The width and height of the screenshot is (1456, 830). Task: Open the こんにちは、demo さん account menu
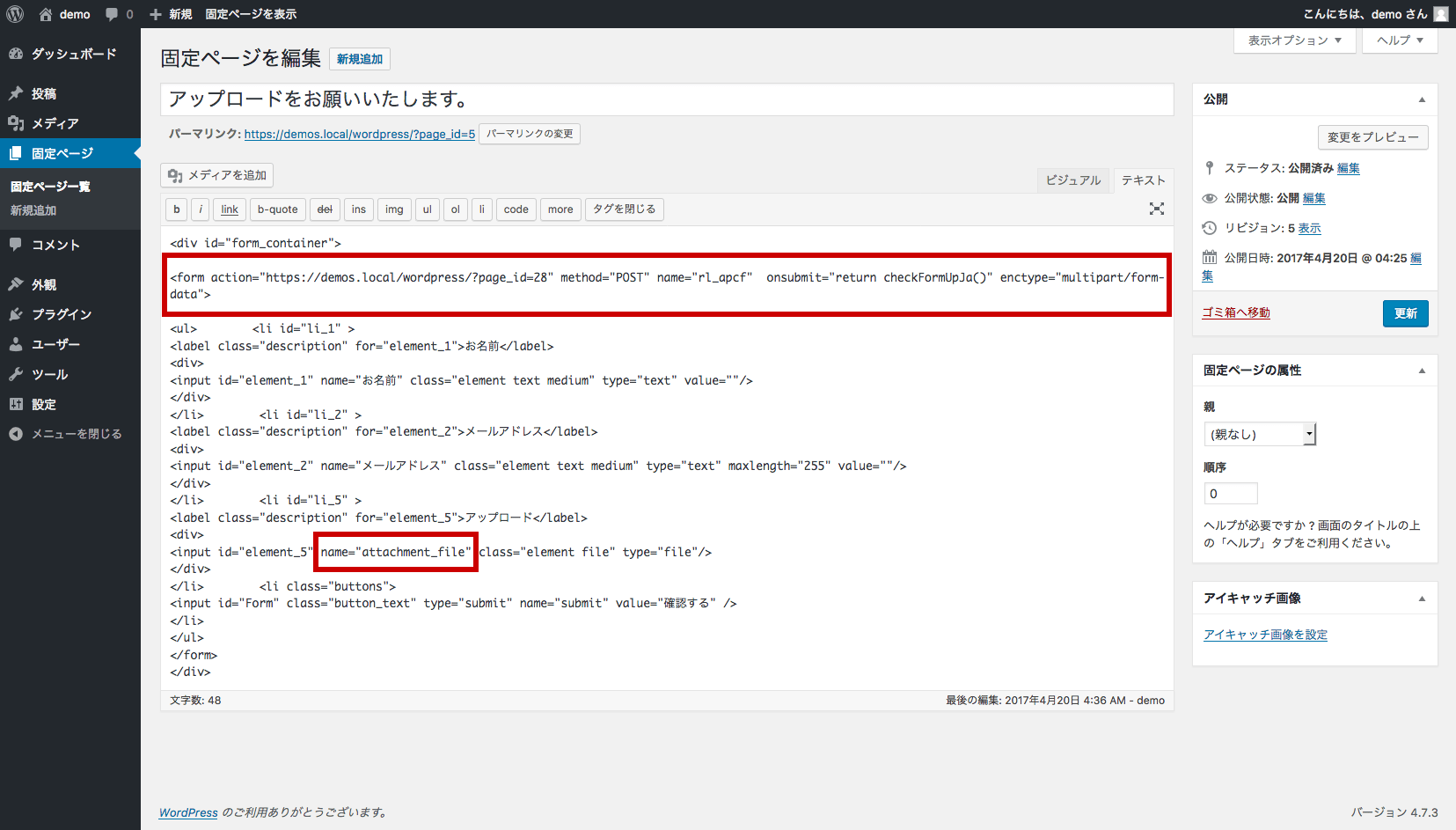[x=1375, y=14]
